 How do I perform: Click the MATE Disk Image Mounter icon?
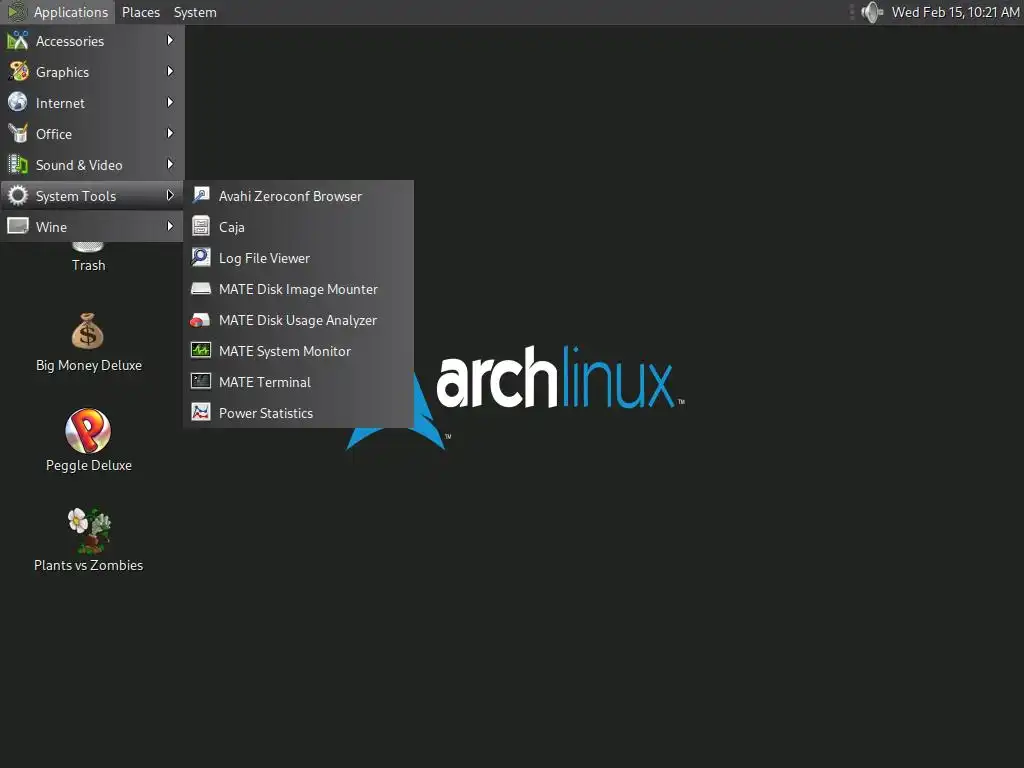coord(200,289)
